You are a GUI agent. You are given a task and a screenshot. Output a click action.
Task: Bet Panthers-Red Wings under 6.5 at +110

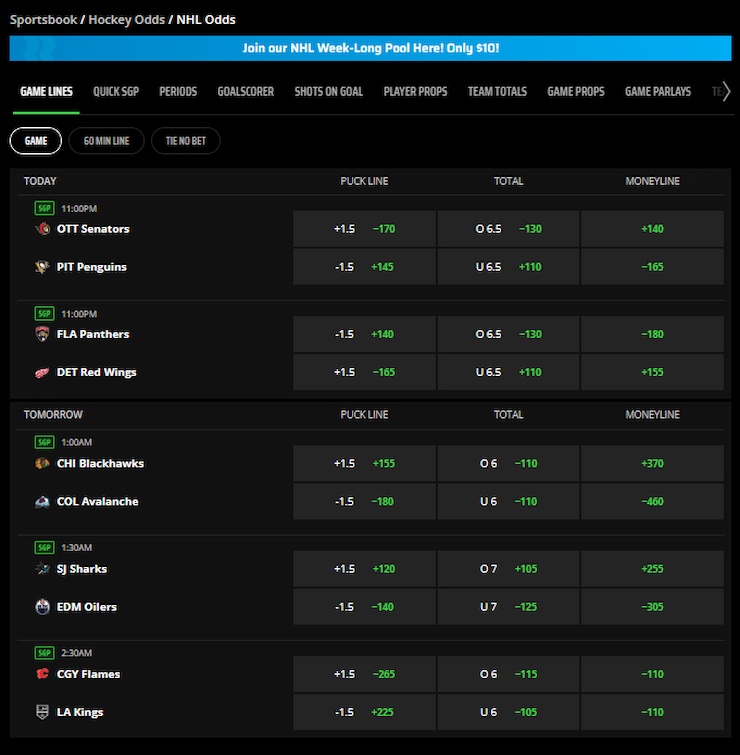pyautogui.click(x=508, y=372)
